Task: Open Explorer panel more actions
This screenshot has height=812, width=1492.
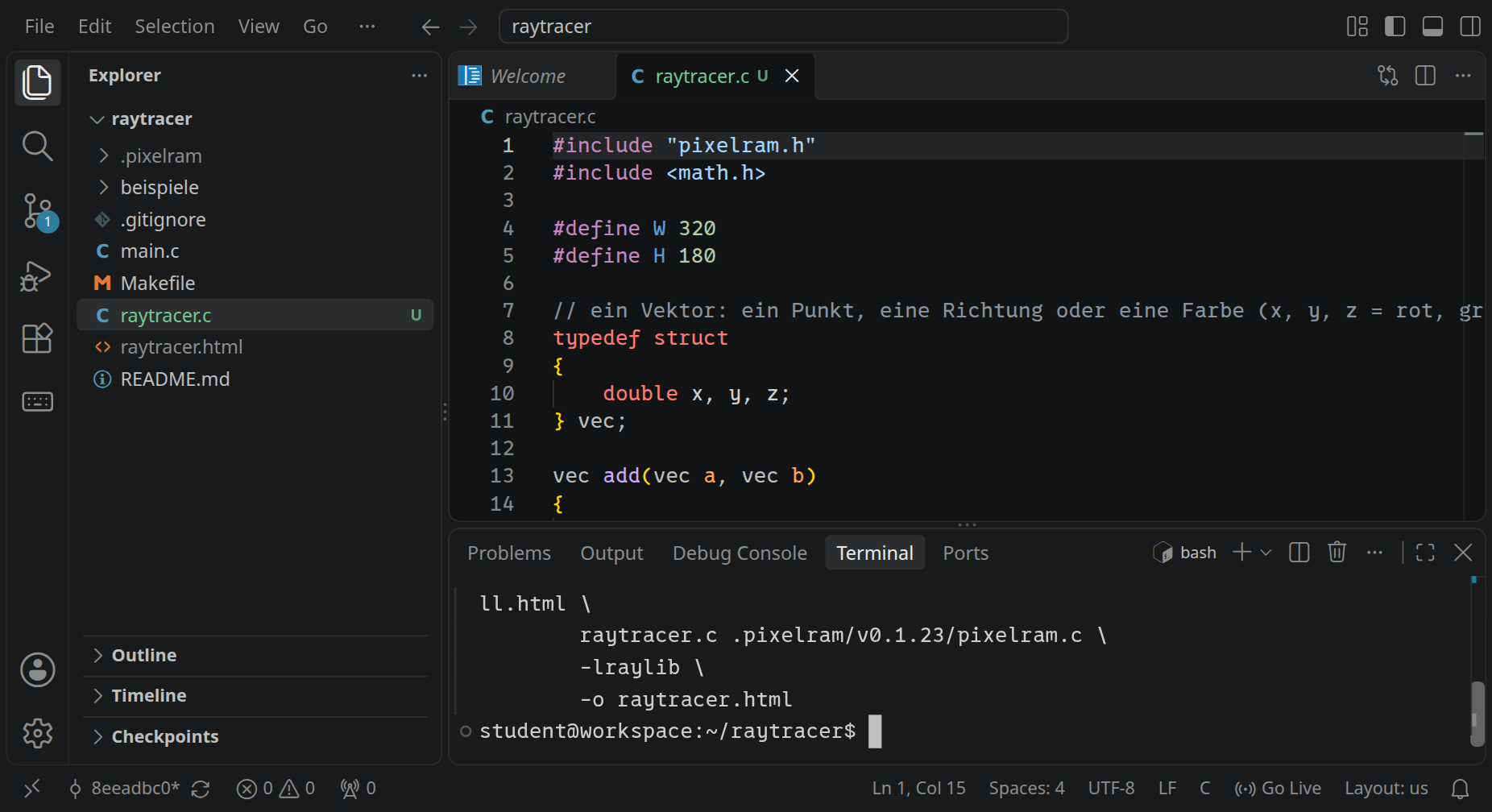Action: (419, 76)
